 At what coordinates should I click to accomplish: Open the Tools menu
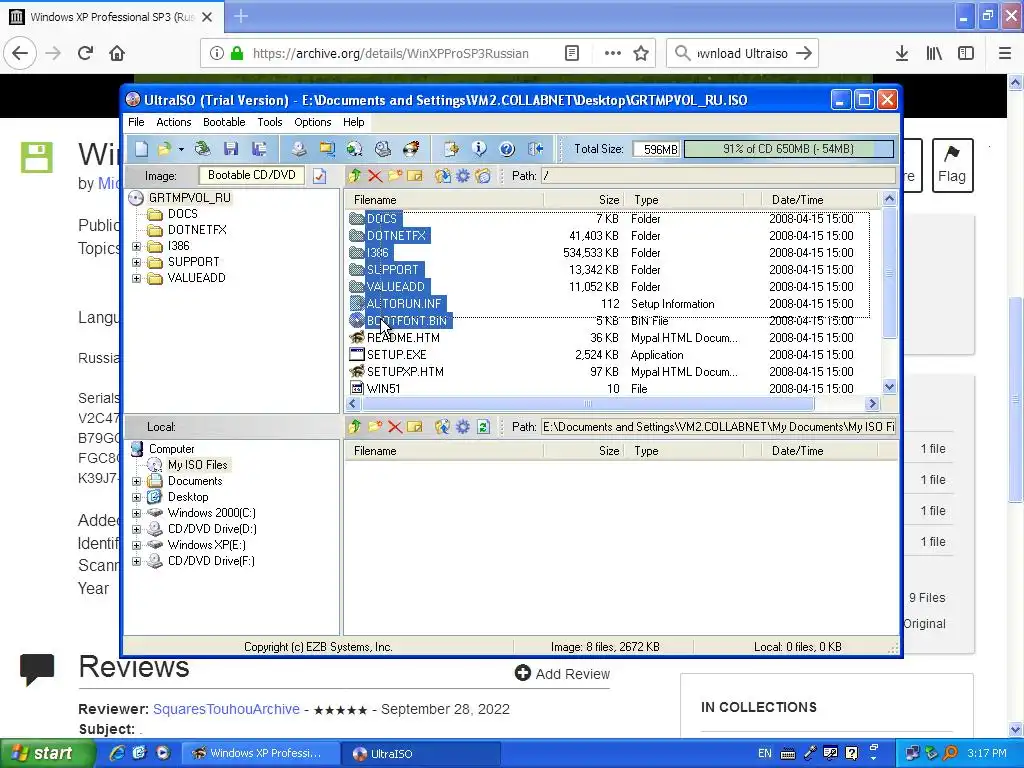point(270,122)
